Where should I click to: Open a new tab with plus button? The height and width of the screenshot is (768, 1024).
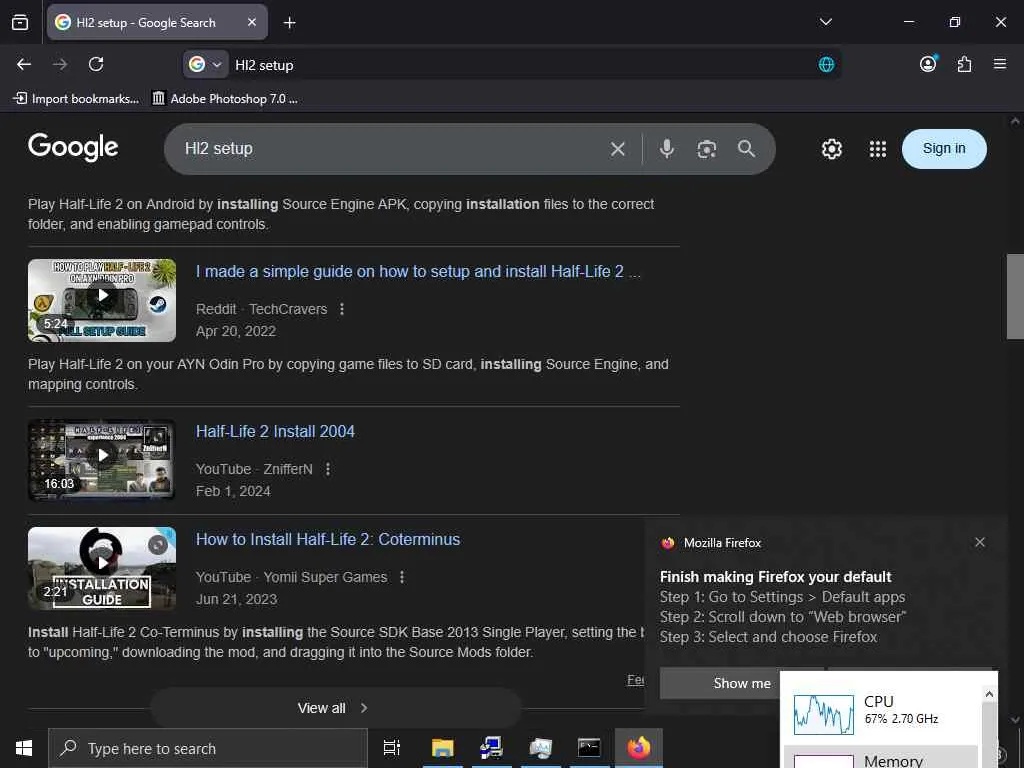tap(289, 23)
